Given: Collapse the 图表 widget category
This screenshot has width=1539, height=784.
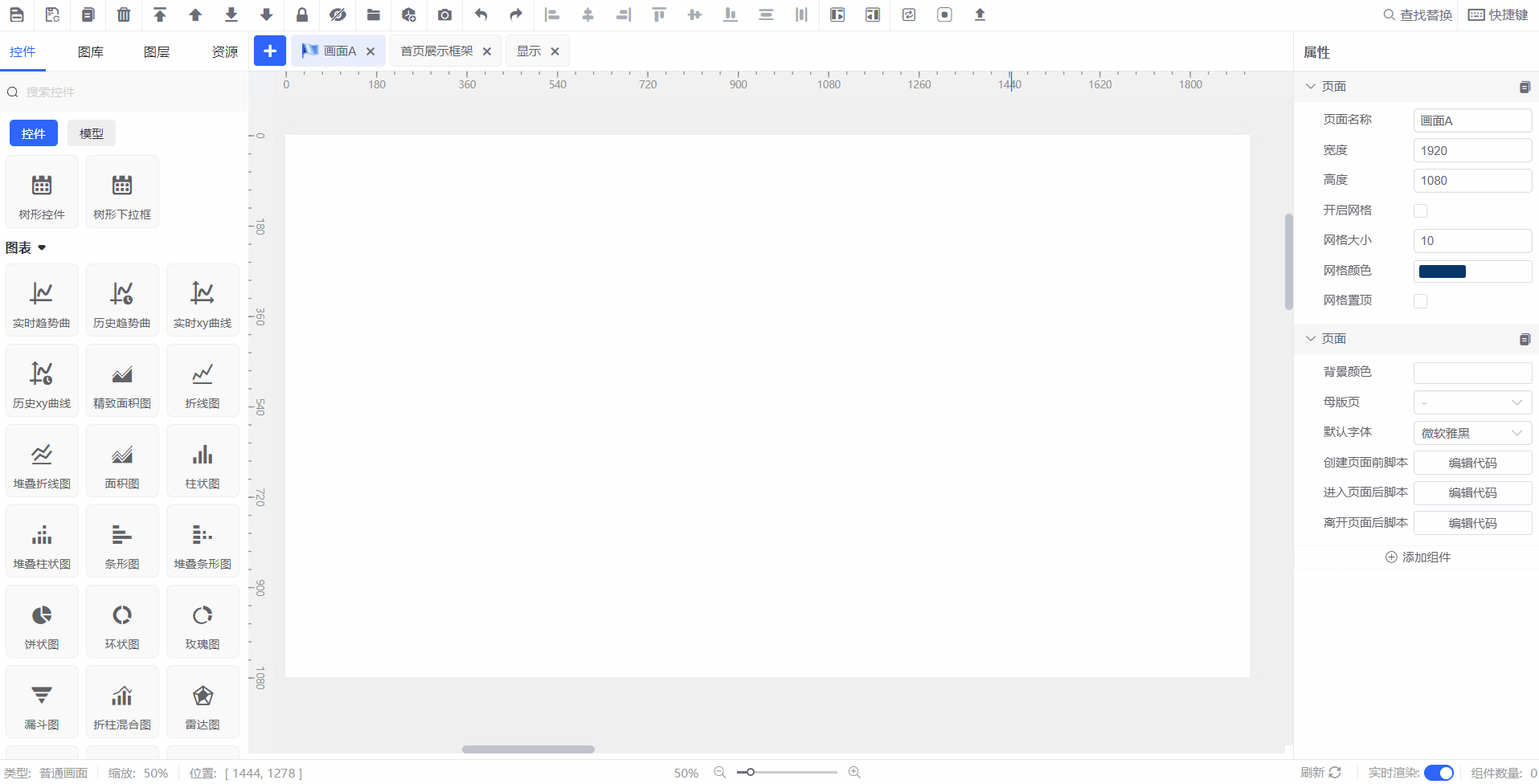Looking at the screenshot, I should click(x=42, y=248).
